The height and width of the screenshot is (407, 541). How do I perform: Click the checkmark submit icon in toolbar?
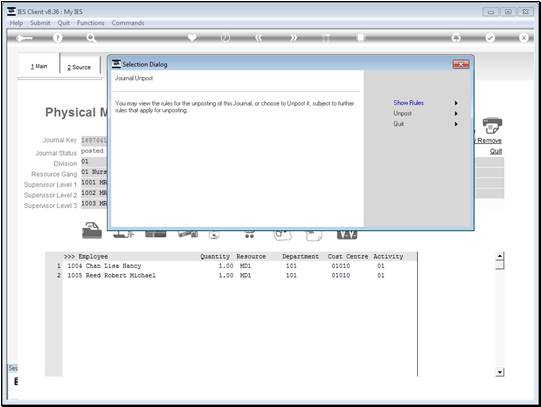point(490,38)
